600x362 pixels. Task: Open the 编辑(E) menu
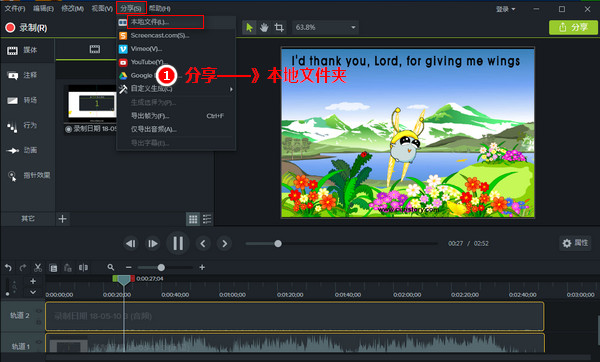[43, 8]
